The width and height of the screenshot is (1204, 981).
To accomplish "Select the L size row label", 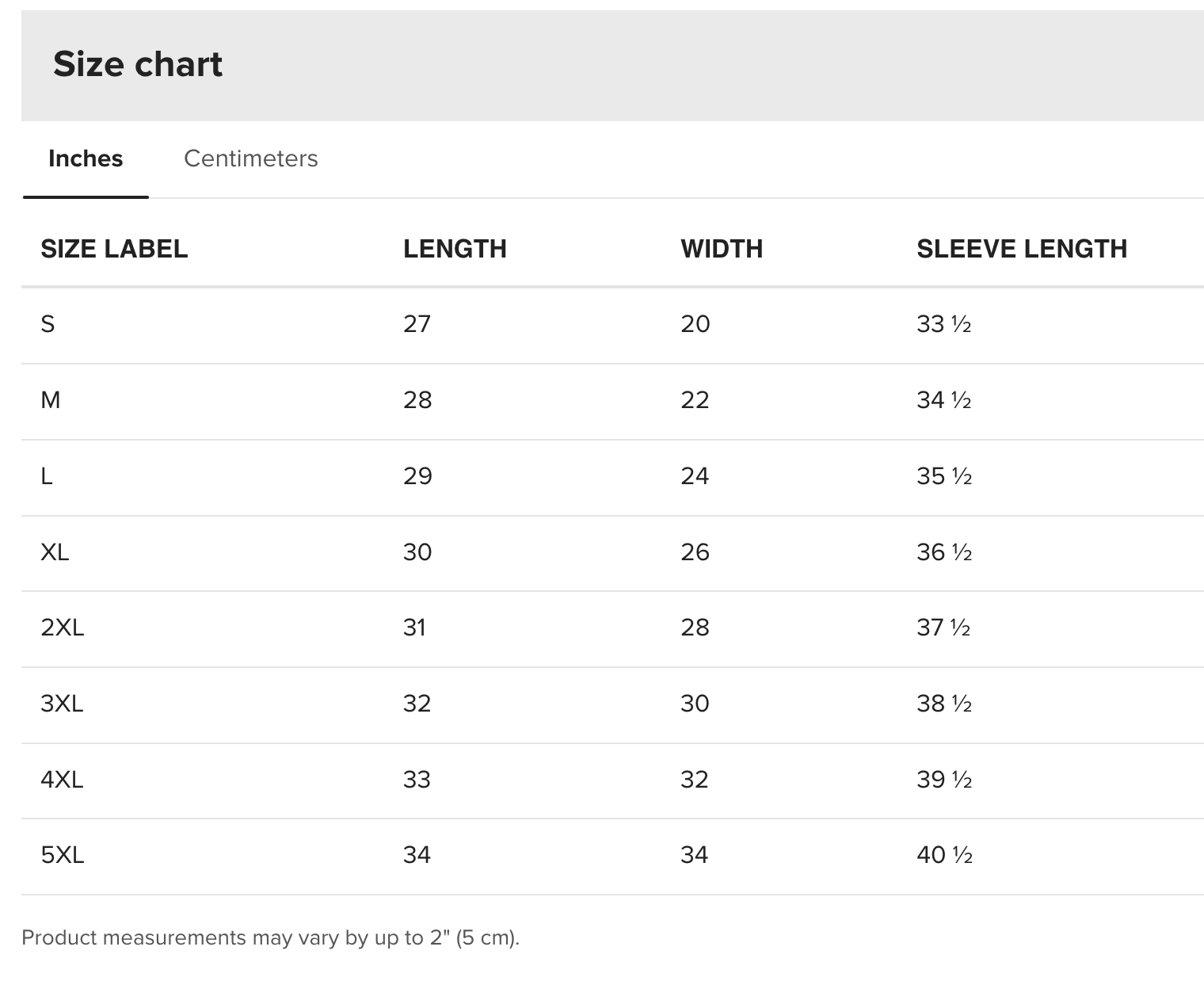I will 47,476.
